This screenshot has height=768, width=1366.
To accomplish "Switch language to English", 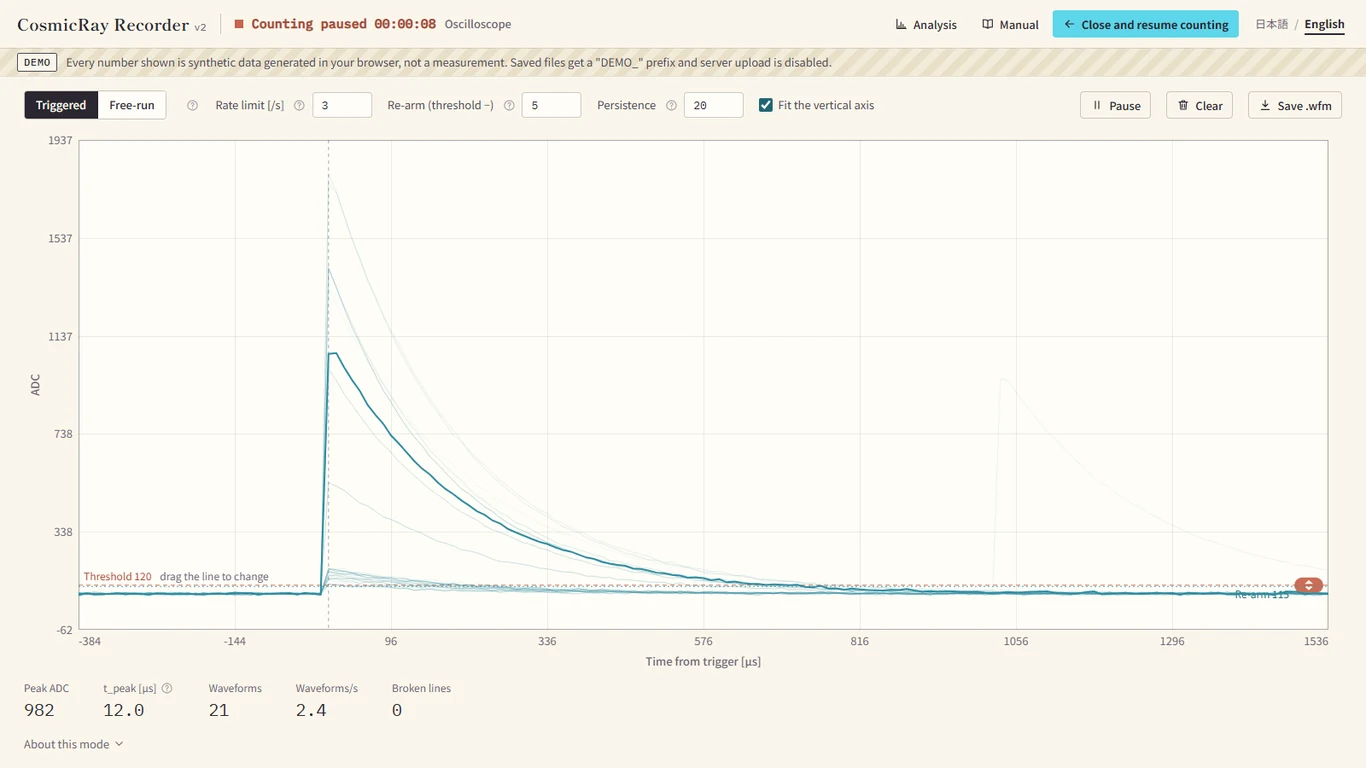I will 1324,24.
